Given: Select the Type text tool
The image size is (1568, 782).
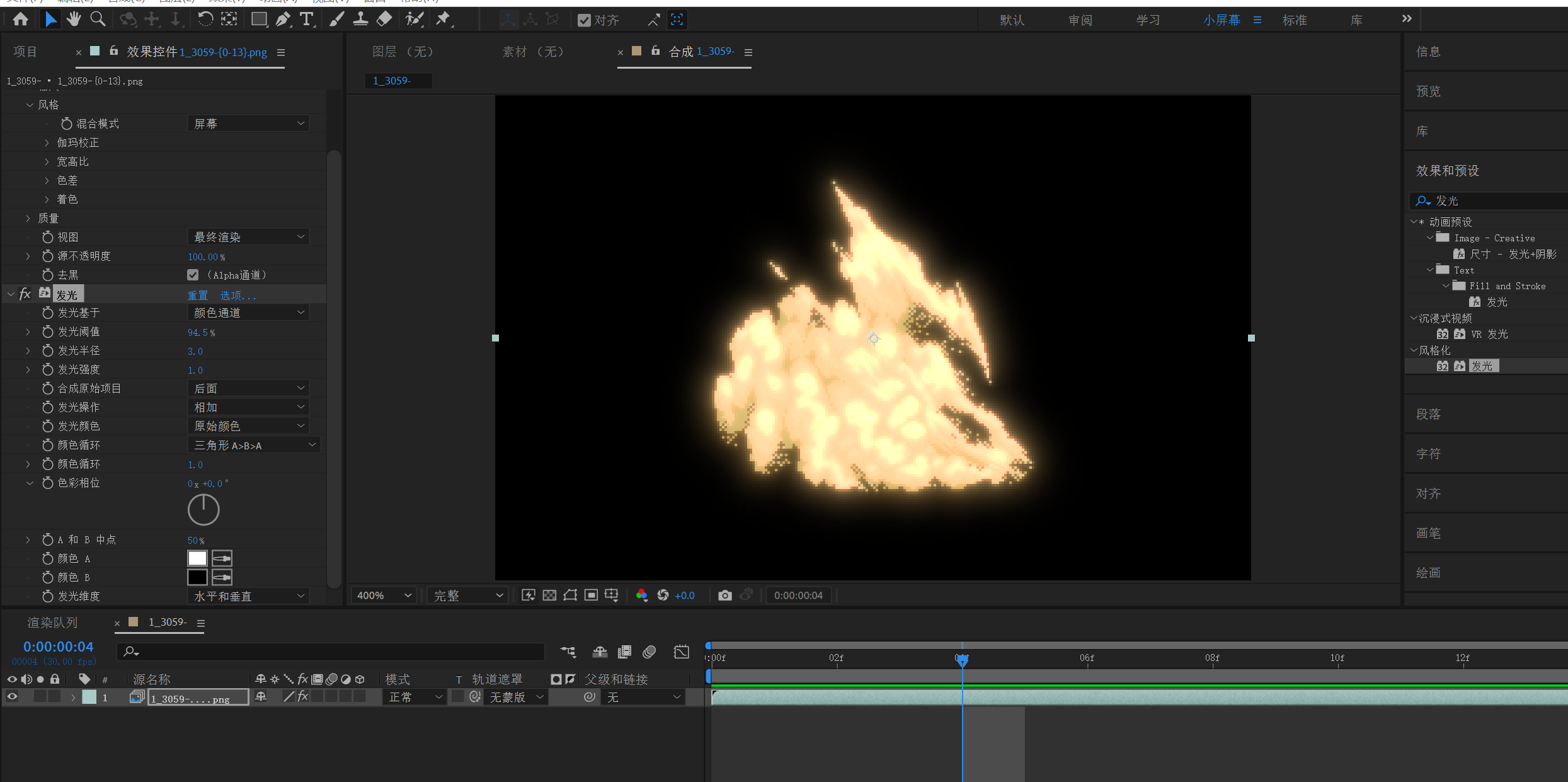Looking at the screenshot, I should pyautogui.click(x=307, y=20).
